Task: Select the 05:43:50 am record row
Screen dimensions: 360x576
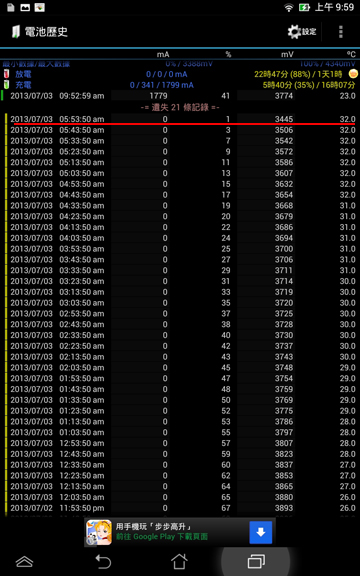Action: point(180,130)
